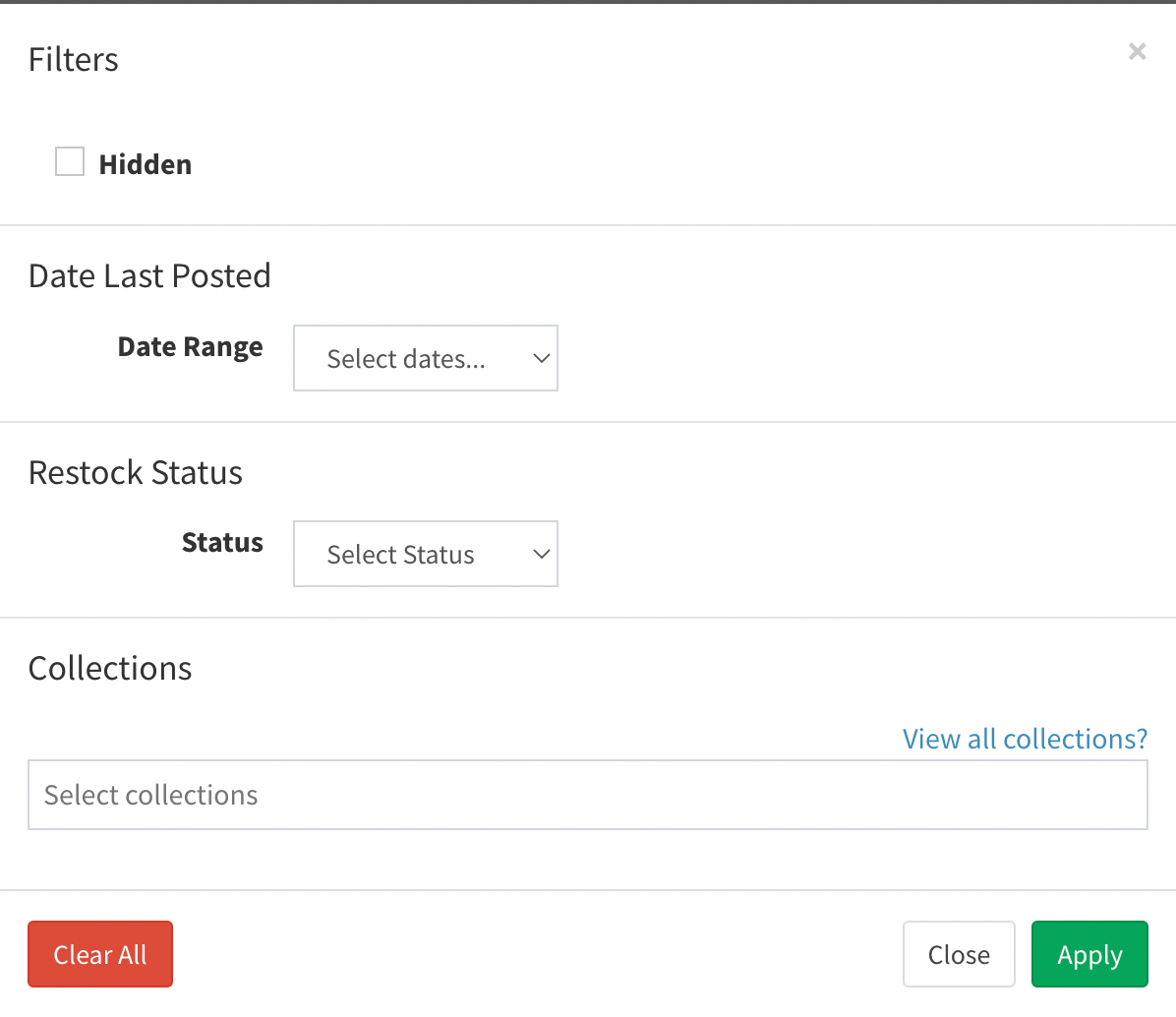1176x1017 pixels.
Task: Click the Collections section heading
Action: point(110,668)
